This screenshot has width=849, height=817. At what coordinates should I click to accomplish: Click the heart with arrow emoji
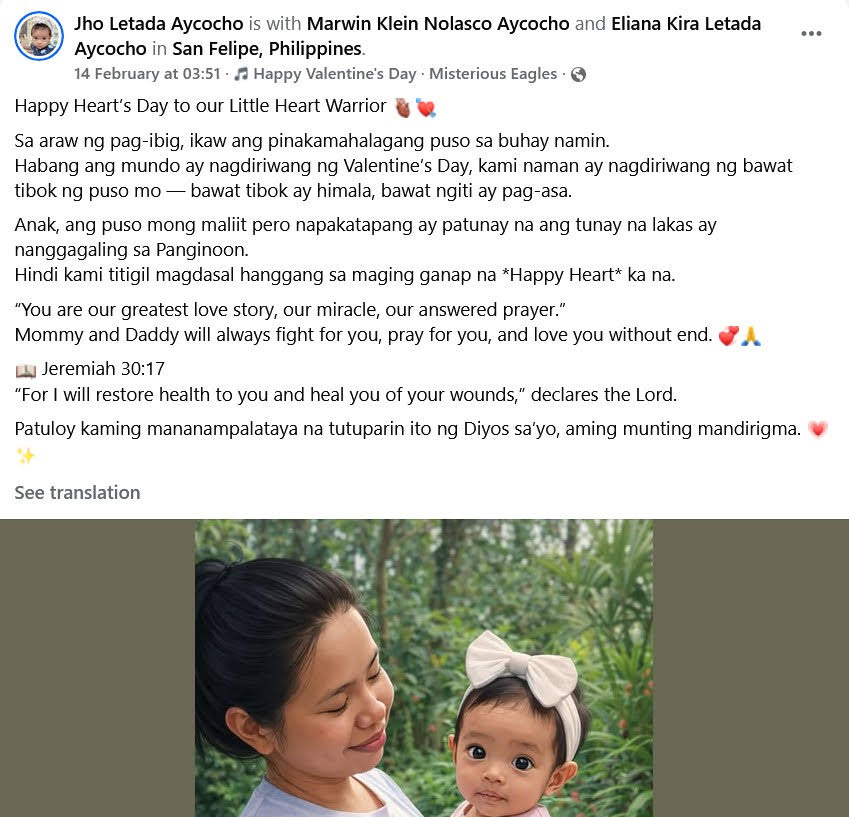point(426,108)
